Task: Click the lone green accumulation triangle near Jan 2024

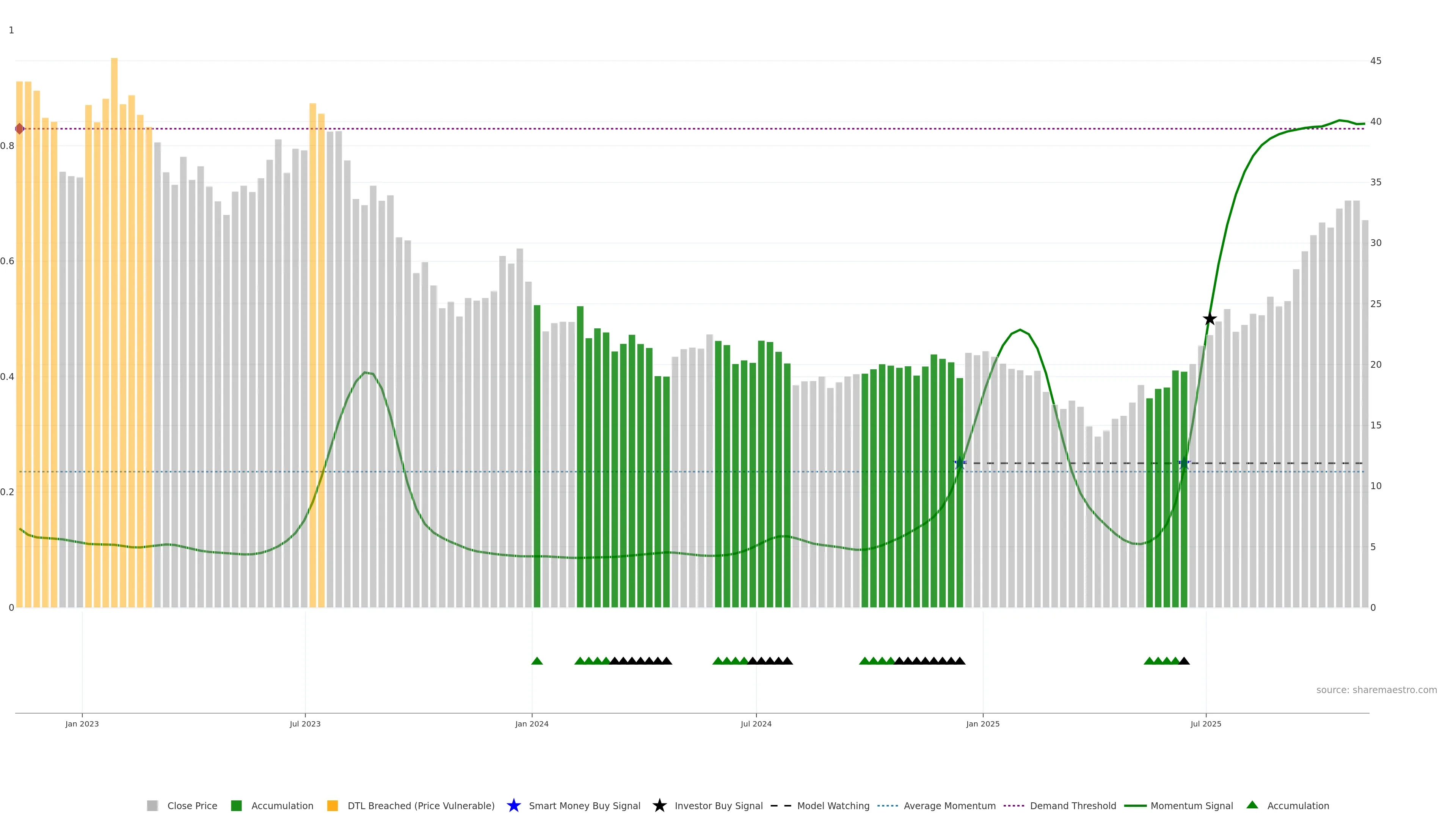Action: pos(537,661)
